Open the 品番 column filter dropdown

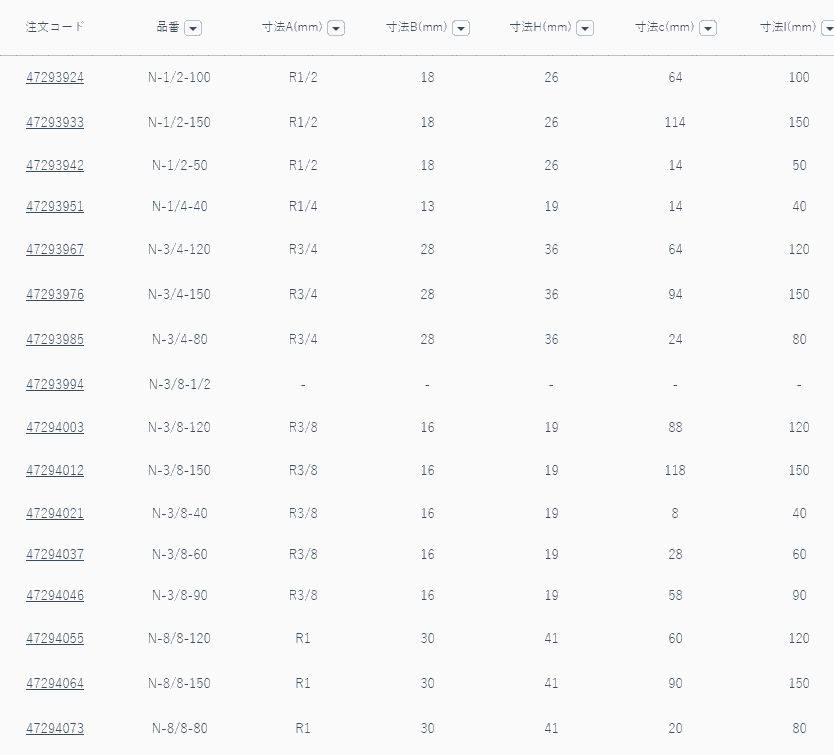[193, 28]
